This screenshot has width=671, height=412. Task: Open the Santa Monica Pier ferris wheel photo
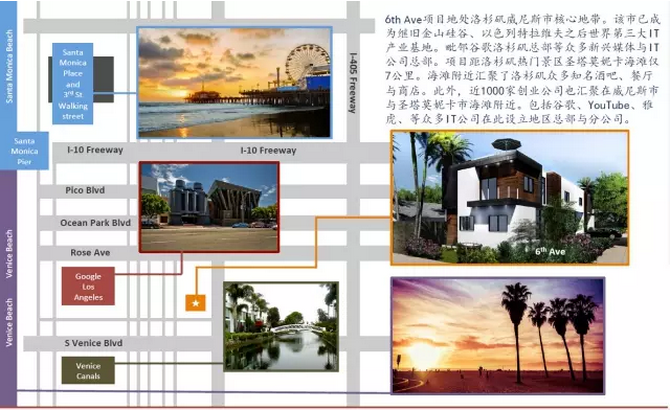[235, 83]
